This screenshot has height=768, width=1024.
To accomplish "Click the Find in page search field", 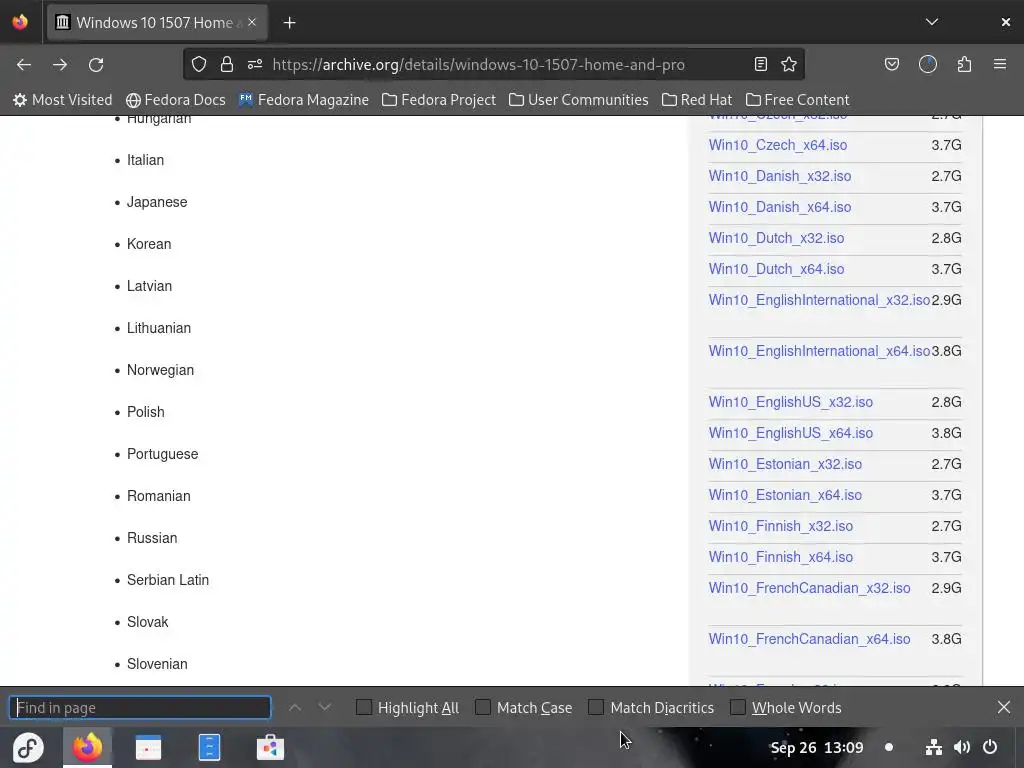I will [x=140, y=708].
